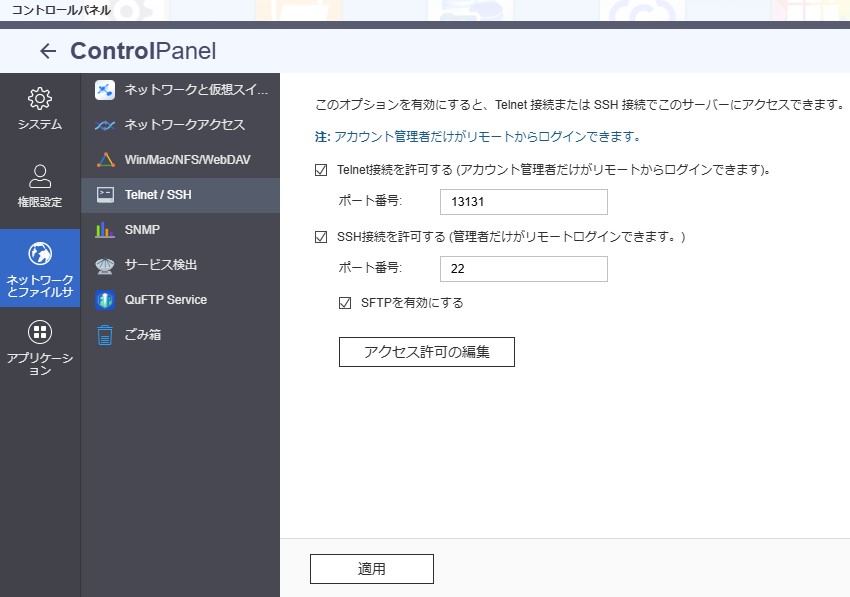
Task: Click the SNMP bar chart icon
Action: click(105, 229)
